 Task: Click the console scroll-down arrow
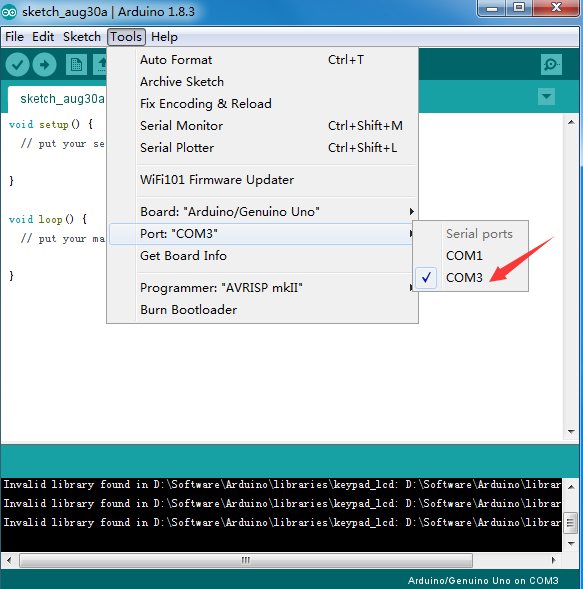coord(571,544)
